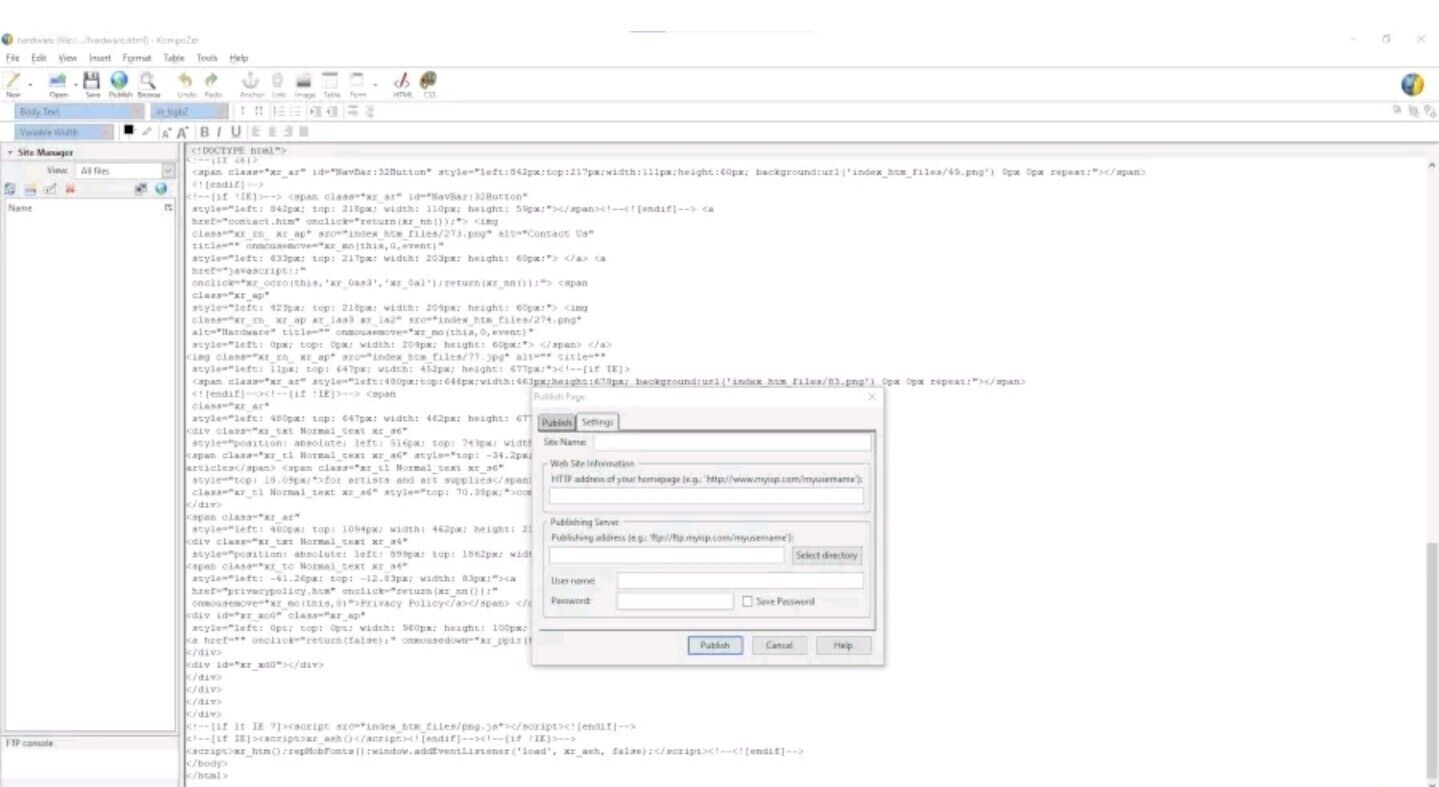Open the View All files dropdown

click(125, 171)
